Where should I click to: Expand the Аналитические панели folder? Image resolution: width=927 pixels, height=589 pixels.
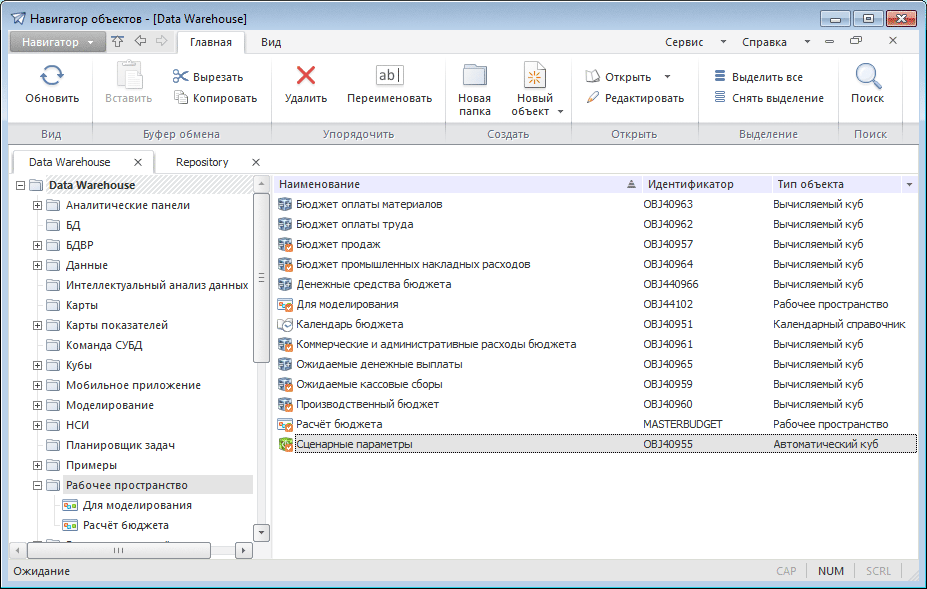click(x=37, y=206)
